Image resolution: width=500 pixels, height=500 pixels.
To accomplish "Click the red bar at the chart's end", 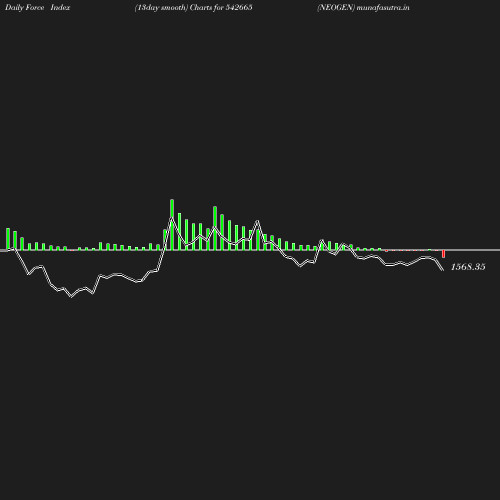I will [443, 254].
